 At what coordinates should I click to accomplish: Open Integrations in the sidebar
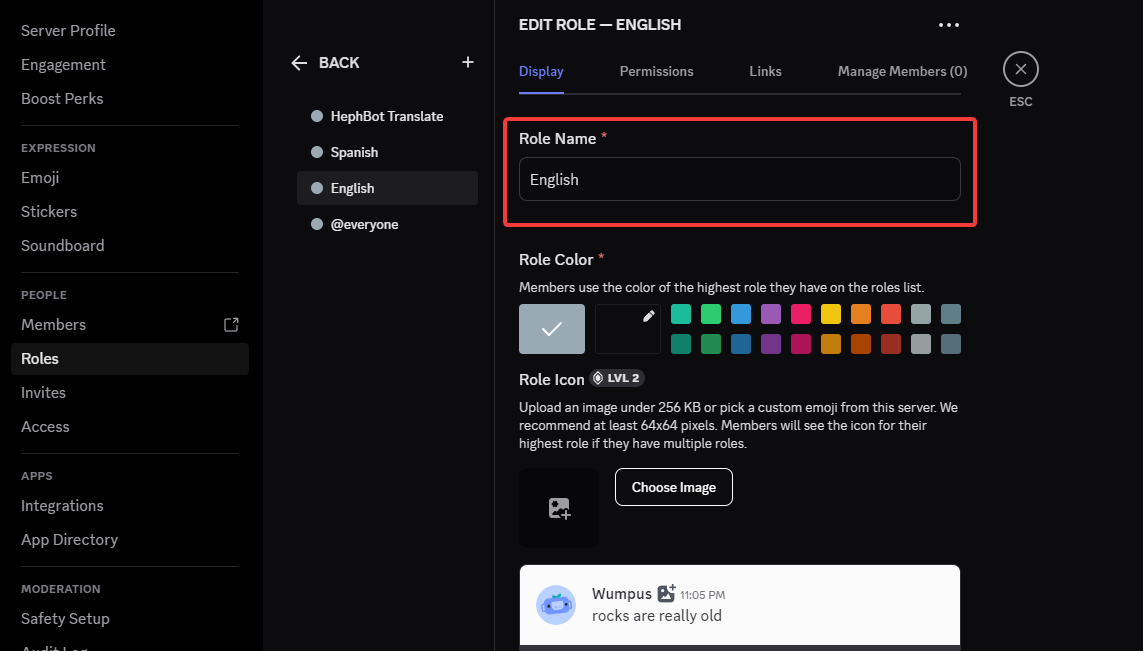[x=62, y=505]
